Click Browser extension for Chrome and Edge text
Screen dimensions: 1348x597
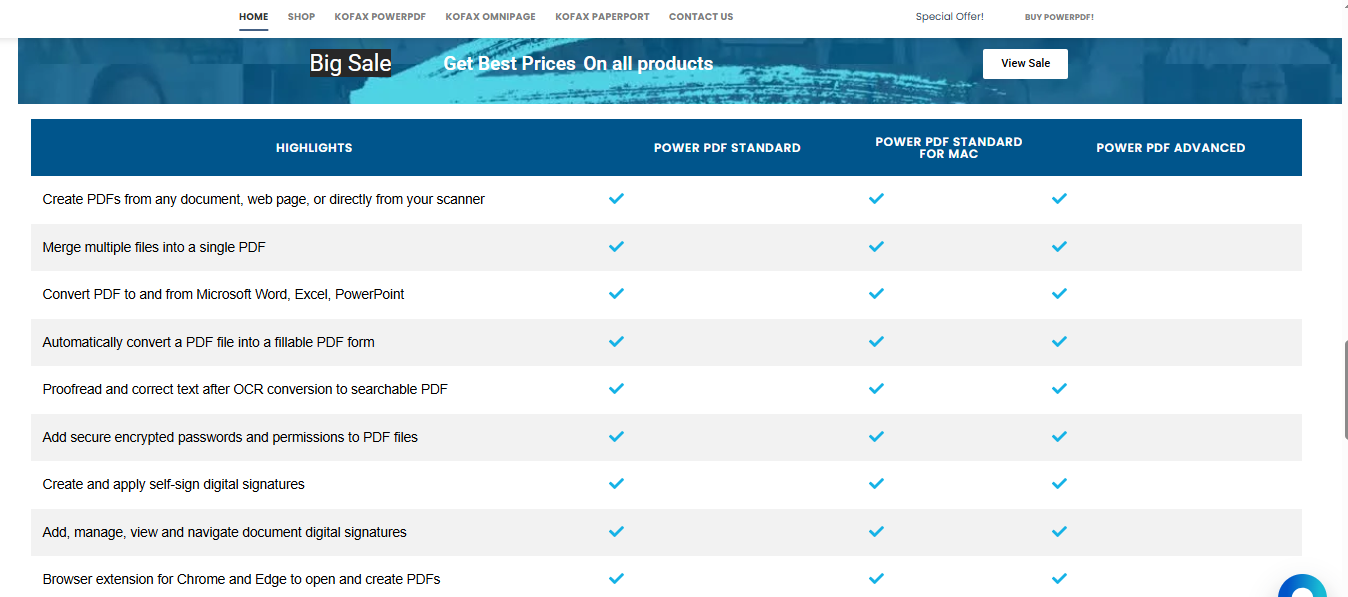click(241, 579)
